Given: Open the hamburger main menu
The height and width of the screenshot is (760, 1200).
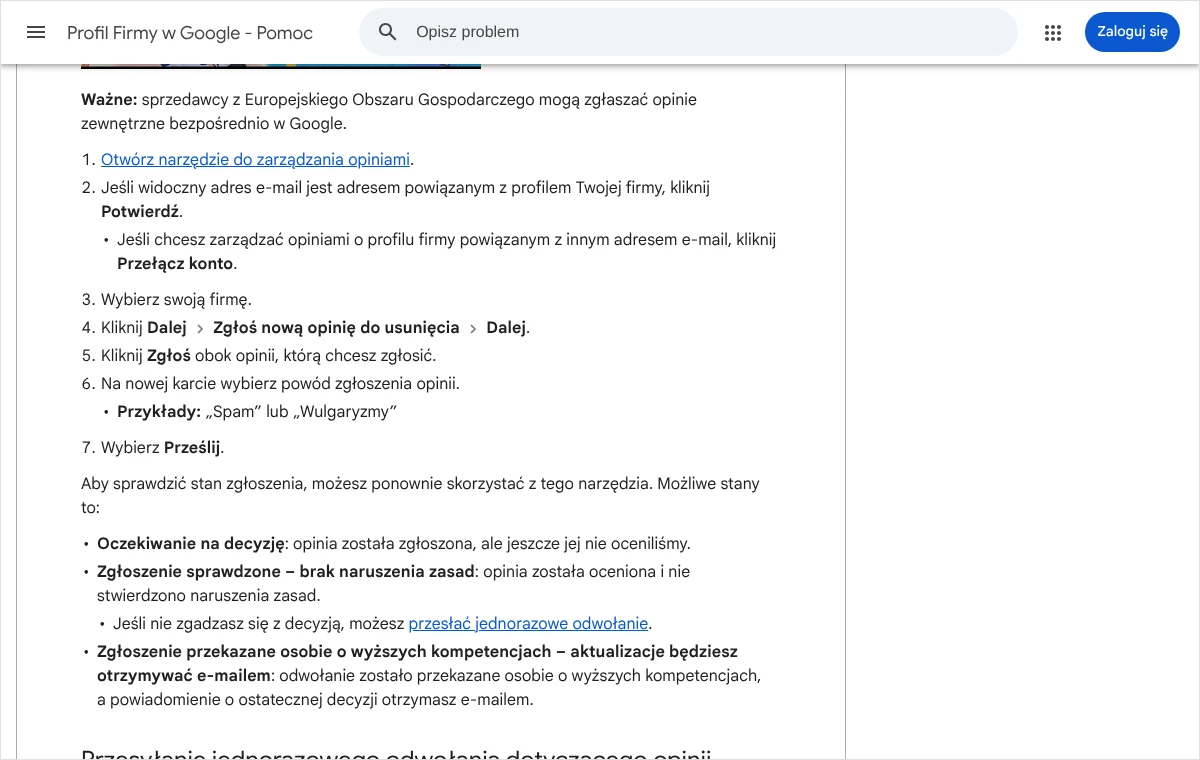Looking at the screenshot, I should click(36, 32).
